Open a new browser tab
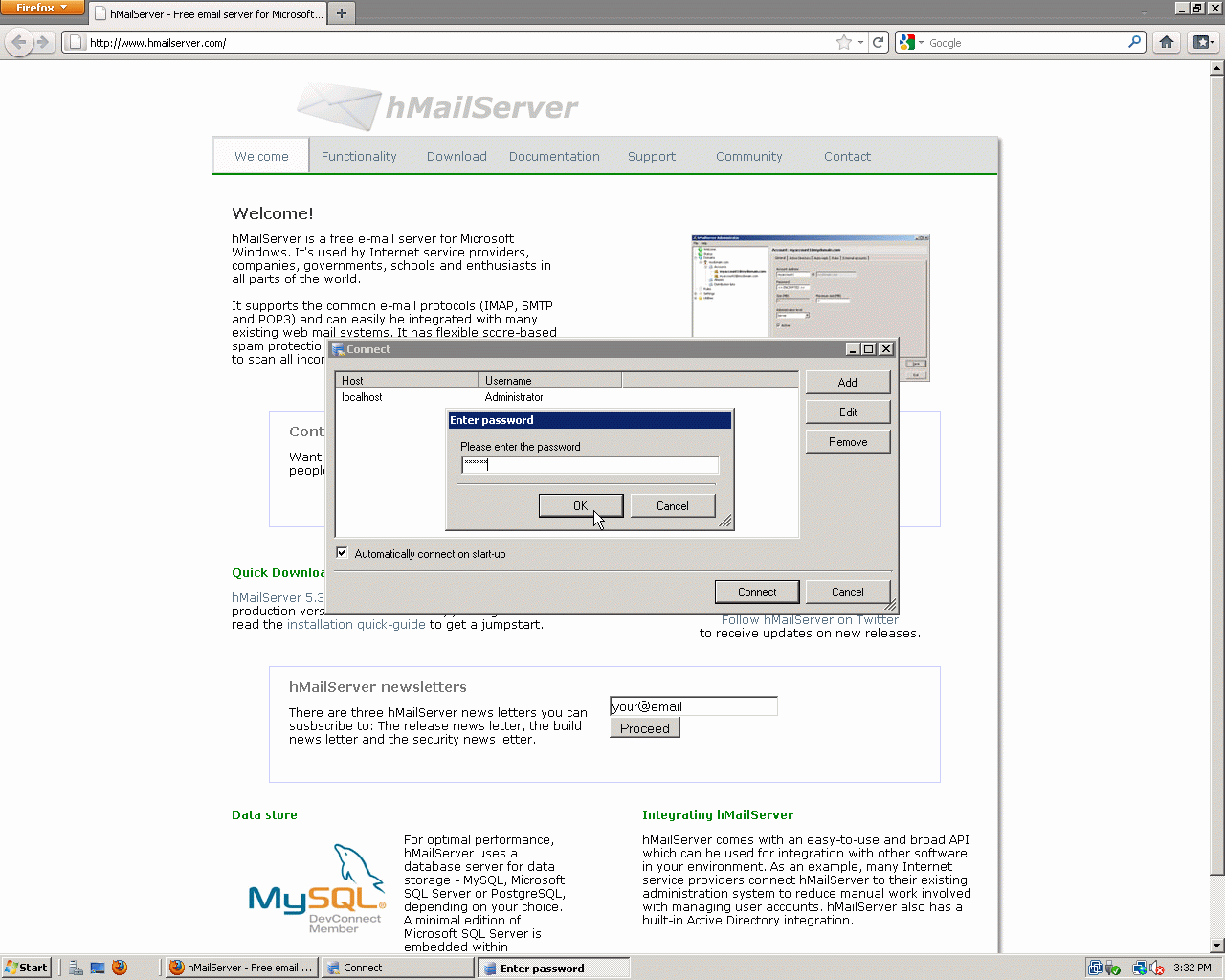Viewport: 1225px width, 980px height. 342,13
